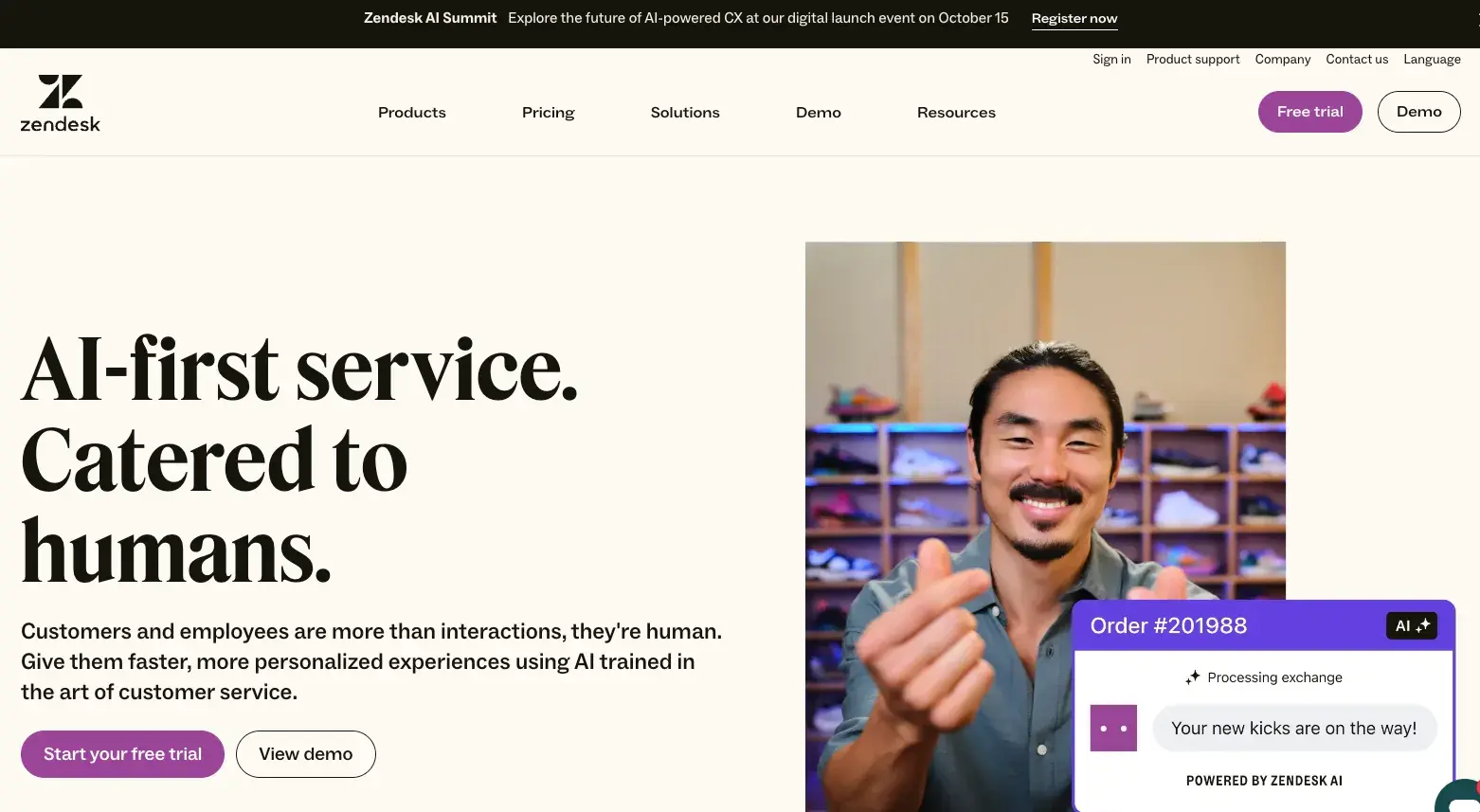
Task: Open the Language selector
Action: click(1431, 59)
